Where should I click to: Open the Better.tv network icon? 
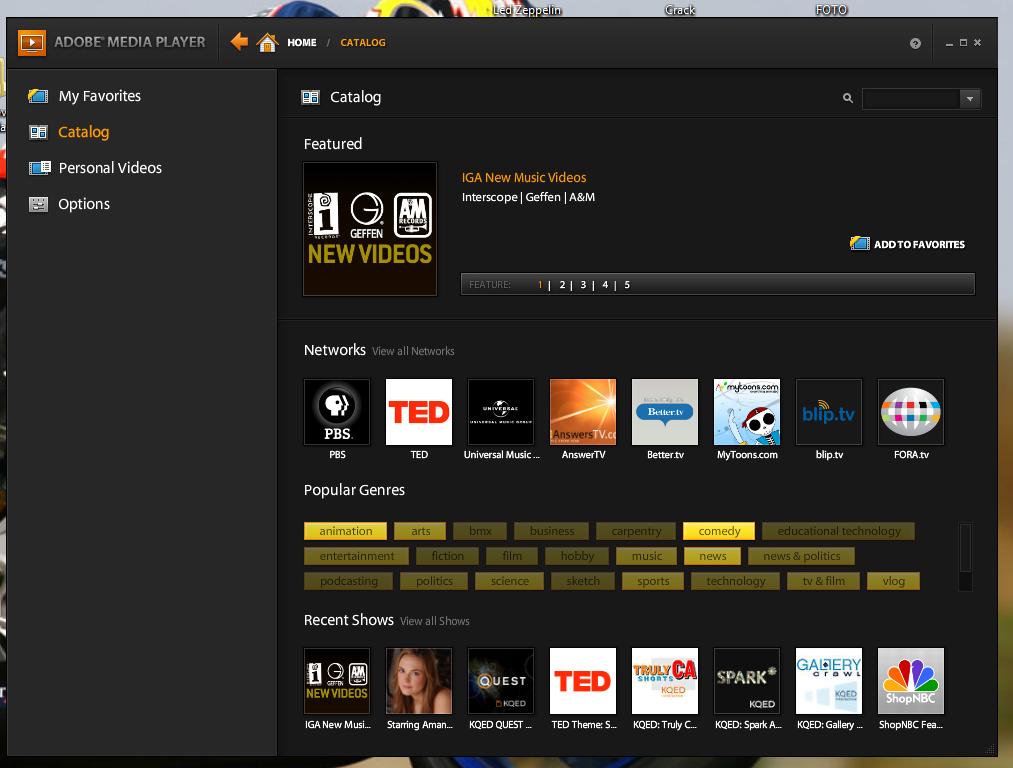click(x=665, y=412)
